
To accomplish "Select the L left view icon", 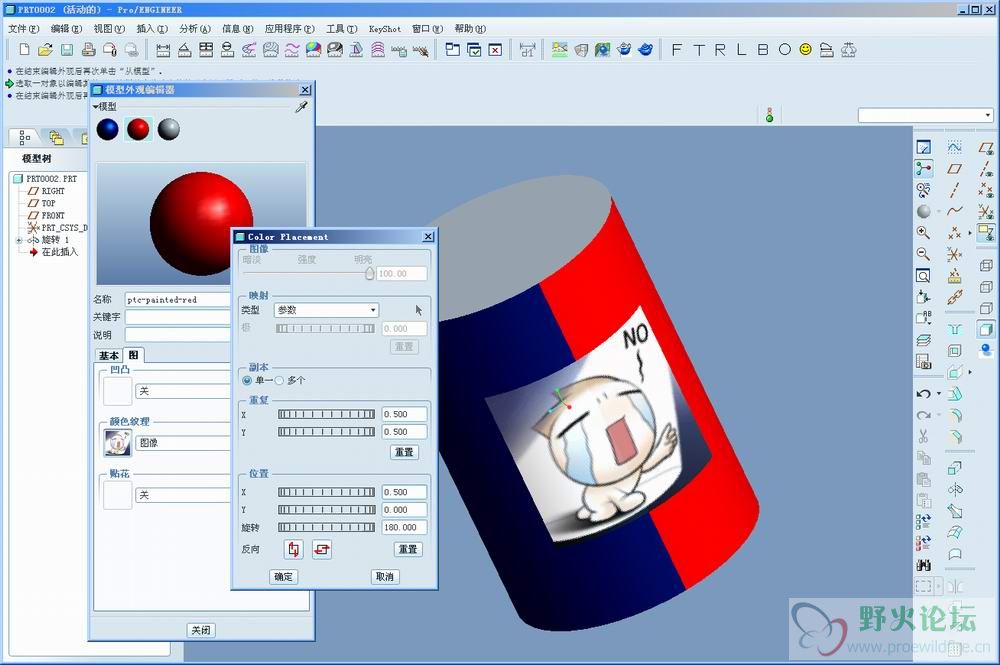I will point(741,50).
